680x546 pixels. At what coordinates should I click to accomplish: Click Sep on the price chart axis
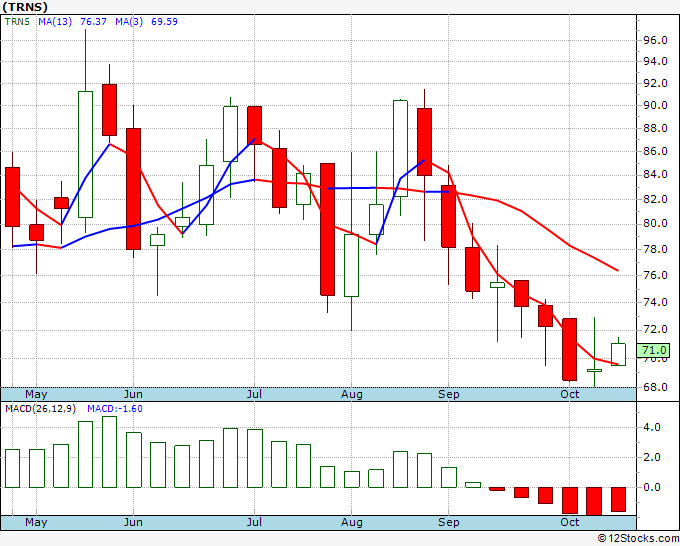click(x=448, y=394)
